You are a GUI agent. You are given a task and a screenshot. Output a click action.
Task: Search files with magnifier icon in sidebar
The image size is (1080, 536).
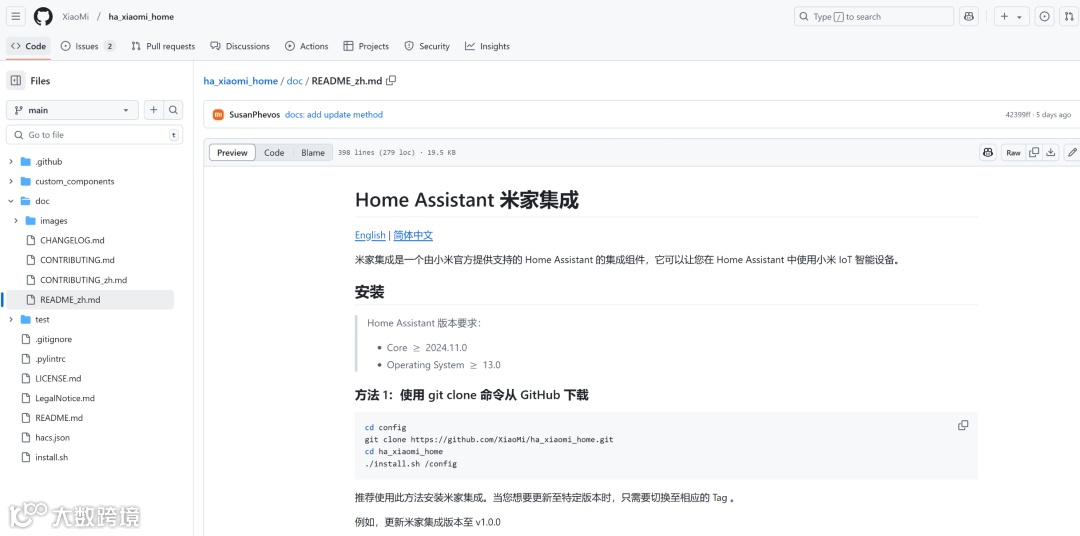pyautogui.click(x=174, y=110)
